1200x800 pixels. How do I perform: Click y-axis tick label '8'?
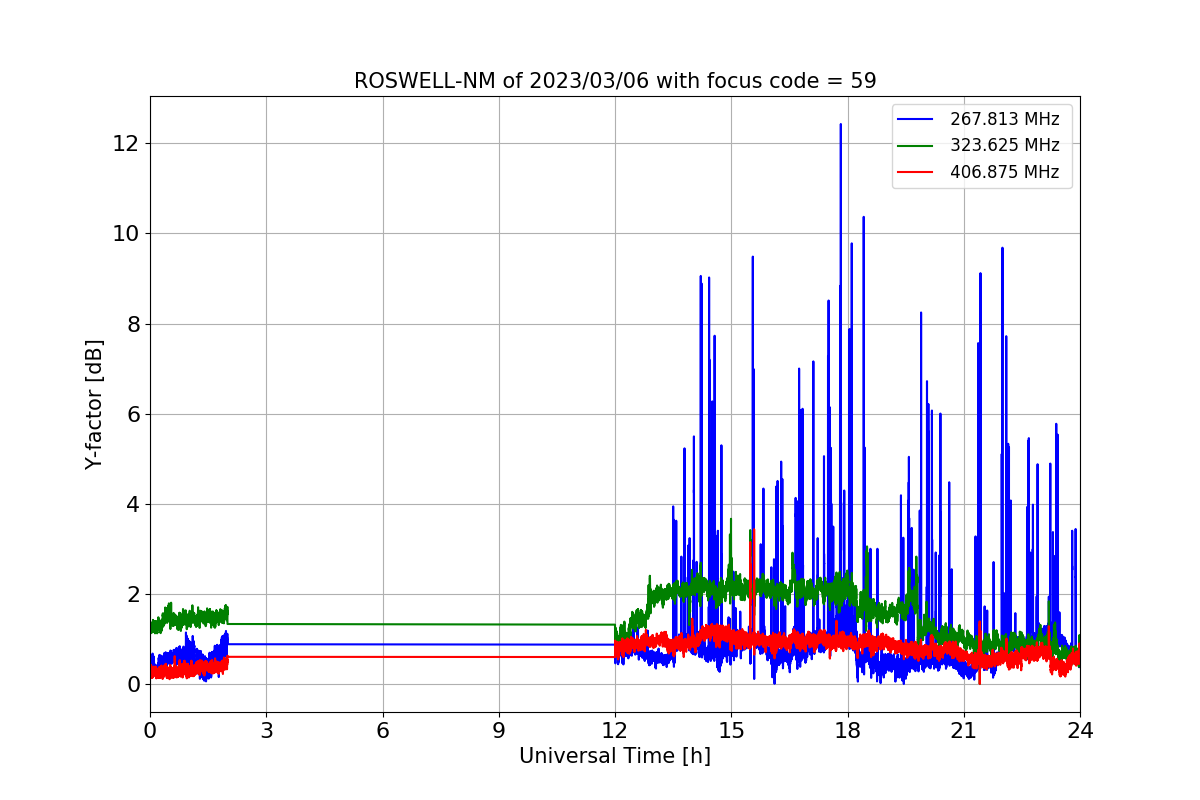pyautogui.click(x=133, y=324)
